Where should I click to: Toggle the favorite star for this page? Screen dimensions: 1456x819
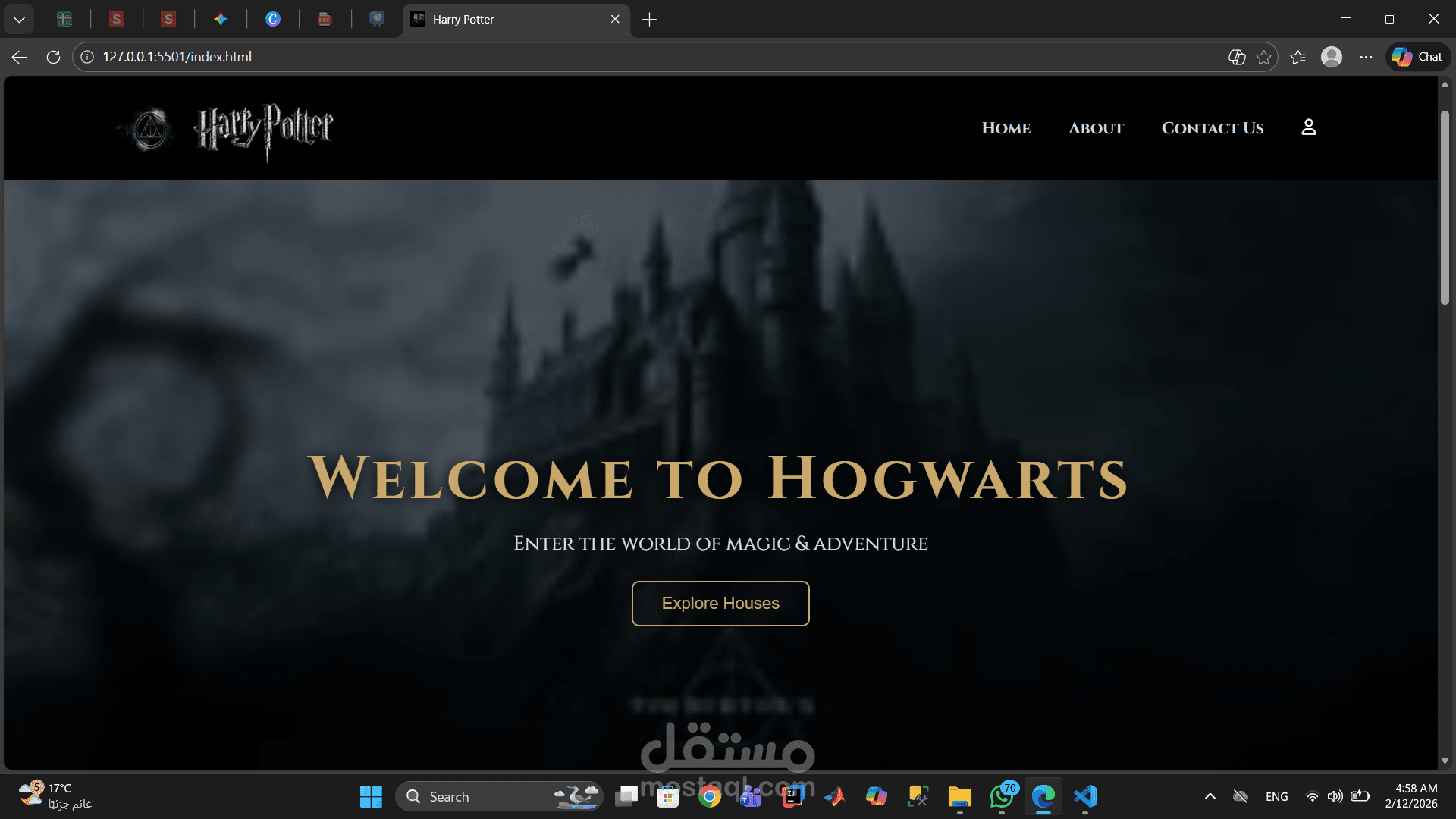(1263, 57)
